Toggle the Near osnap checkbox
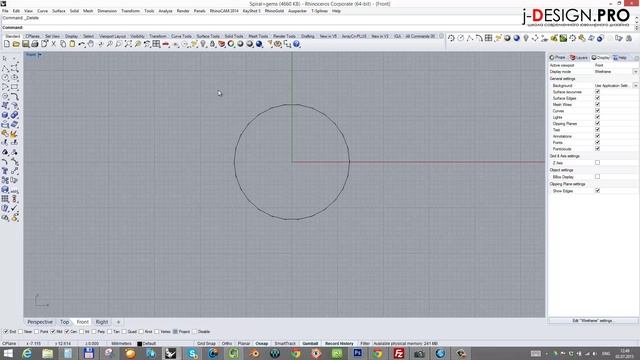This screenshot has height=360, width=640. 20,331
